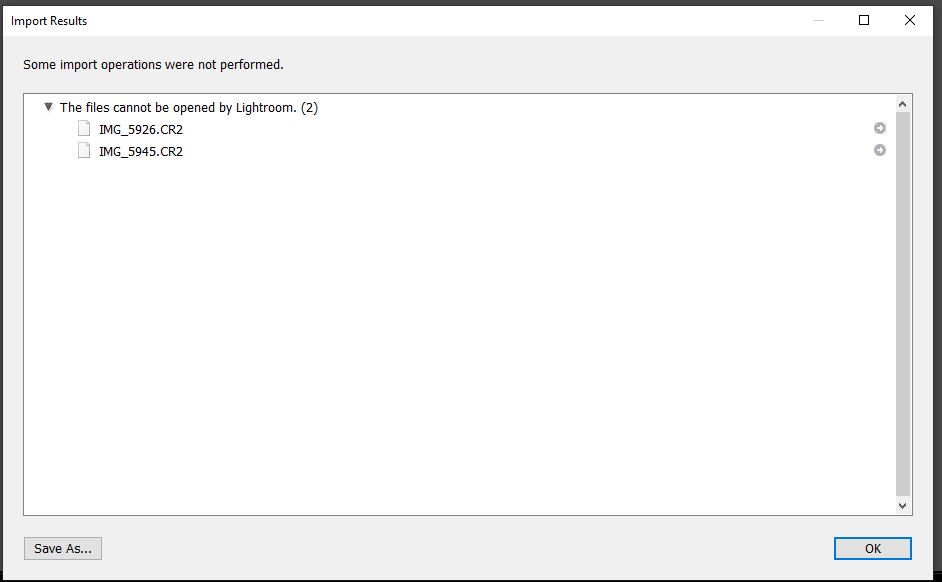Click the scrollbar up arrow

[x=903, y=104]
